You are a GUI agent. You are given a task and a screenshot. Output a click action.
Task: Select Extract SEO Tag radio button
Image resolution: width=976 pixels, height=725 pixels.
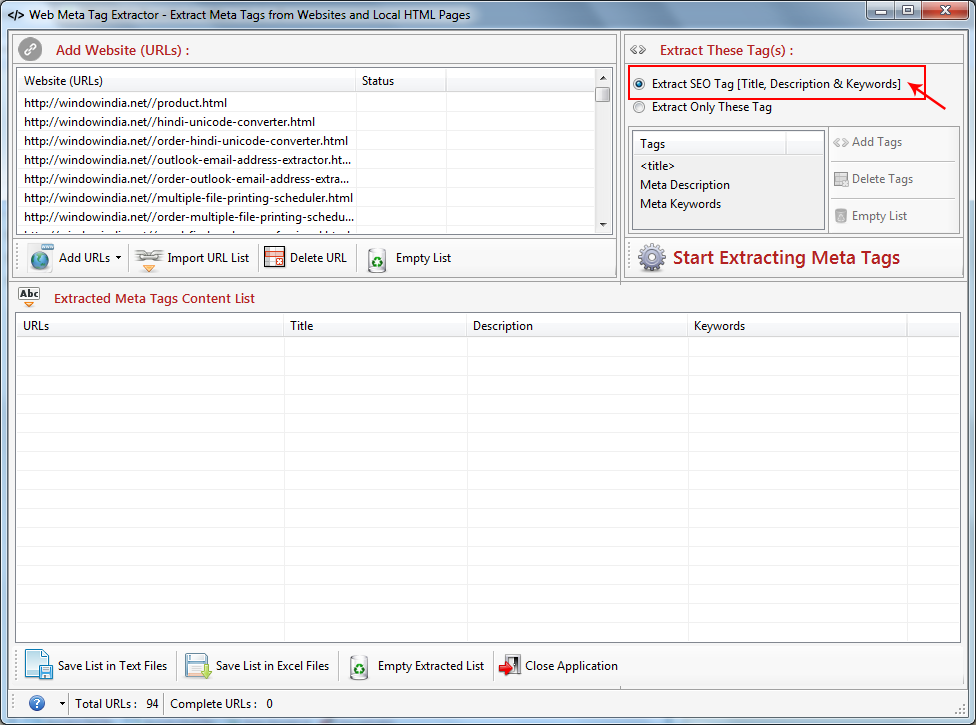[639, 84]
